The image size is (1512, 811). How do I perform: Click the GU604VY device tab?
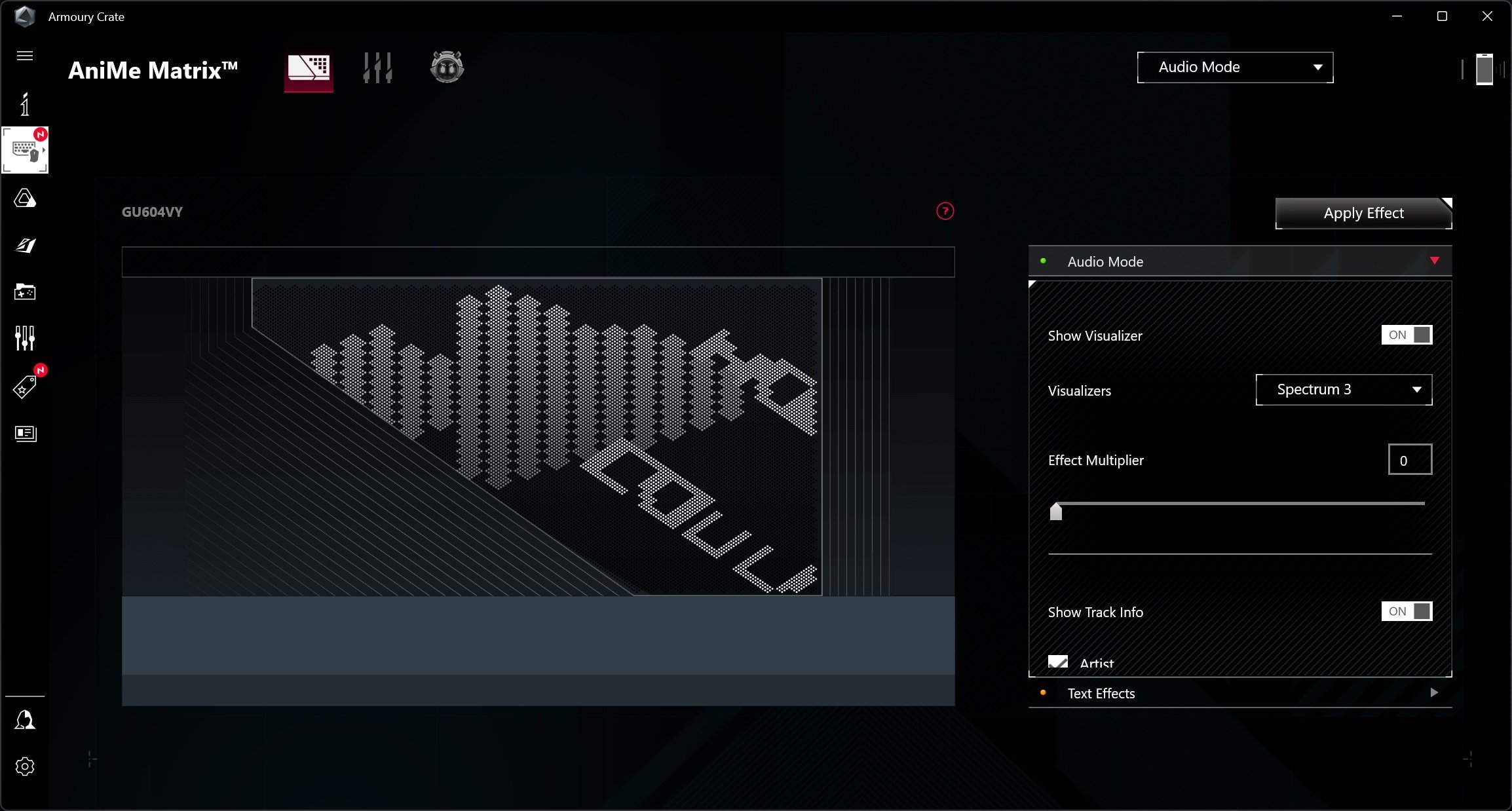pos(154,211)
